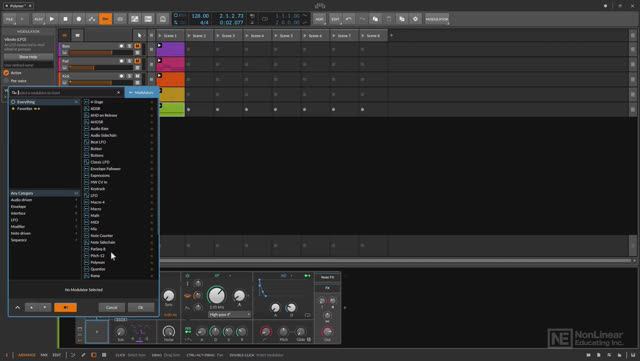The height and width of the screenshot is (361, 640).
Task: Play the purple Bass clip in Scene 1
Action: point(160,45)
